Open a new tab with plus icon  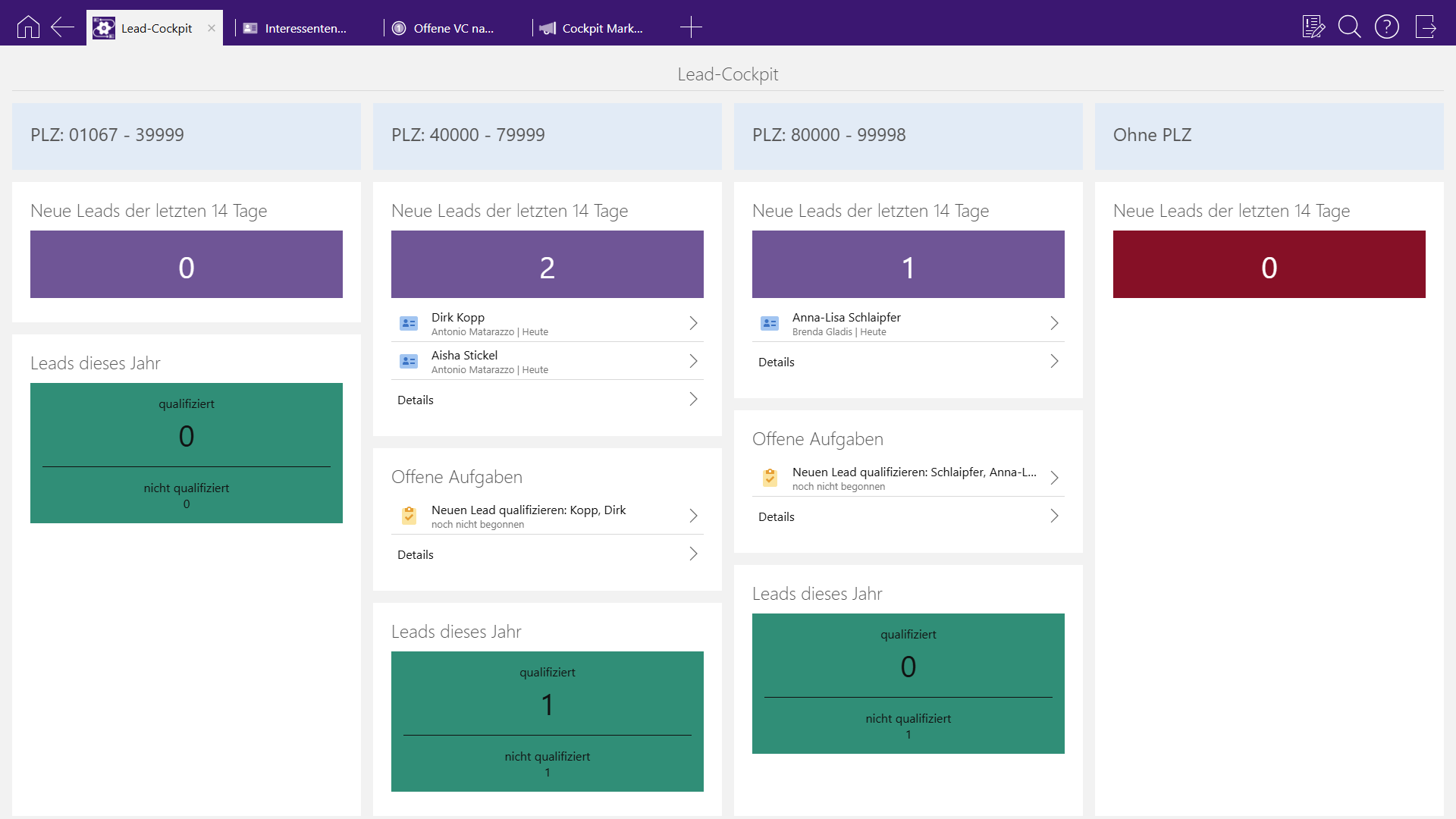click(x=691, y=27)
